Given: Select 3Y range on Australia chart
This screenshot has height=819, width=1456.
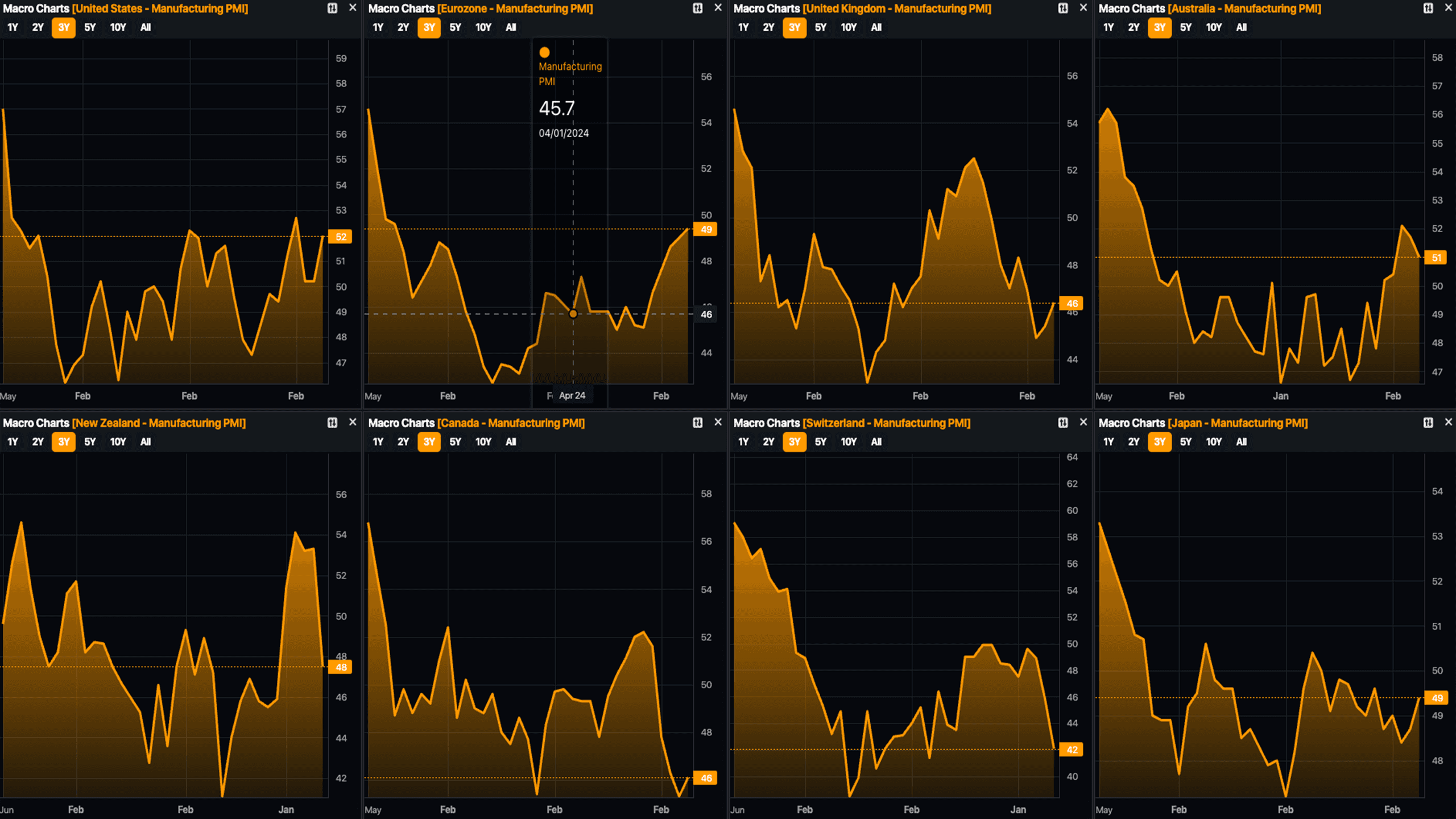Looking at the screenshot, I should point(1160,27).
